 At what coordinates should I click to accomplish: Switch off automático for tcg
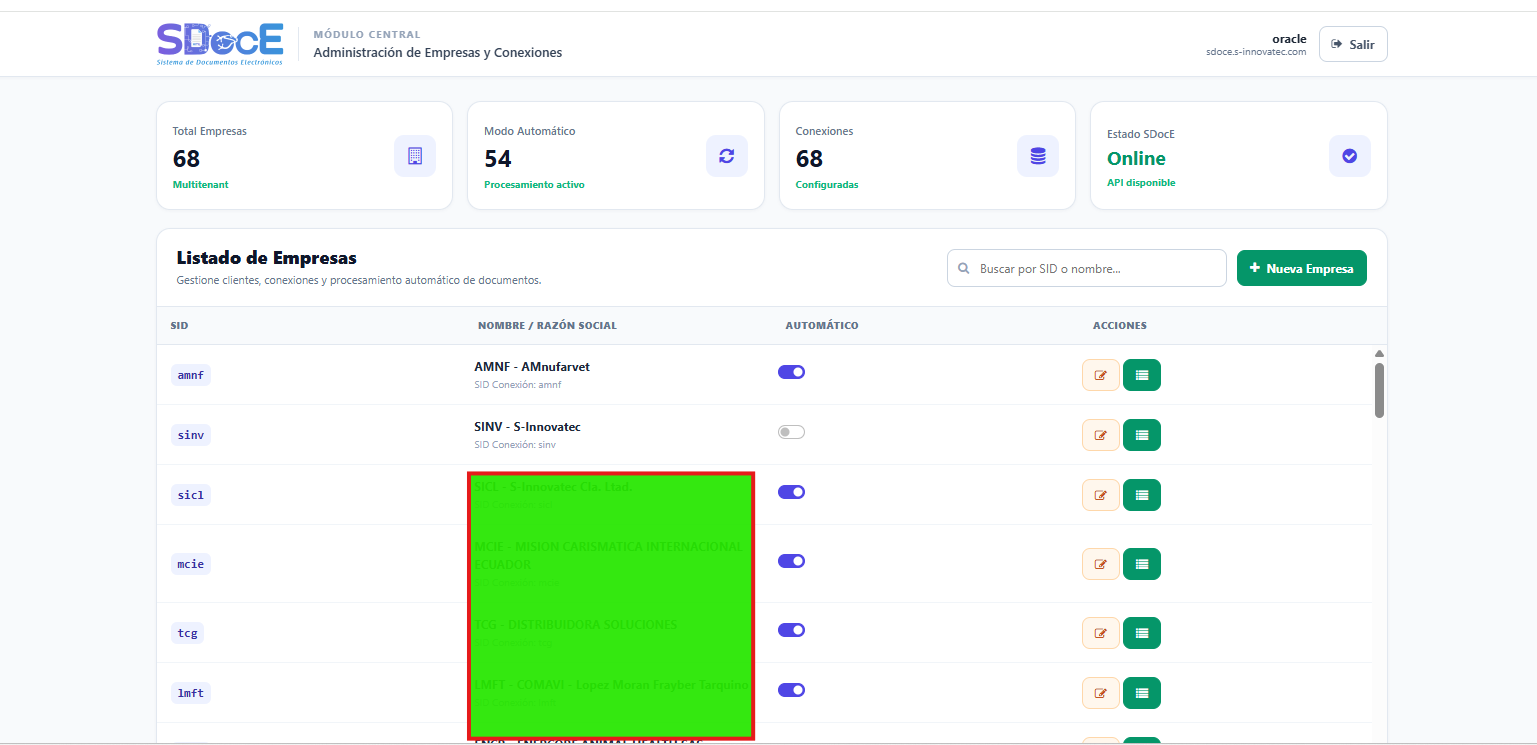791,630
